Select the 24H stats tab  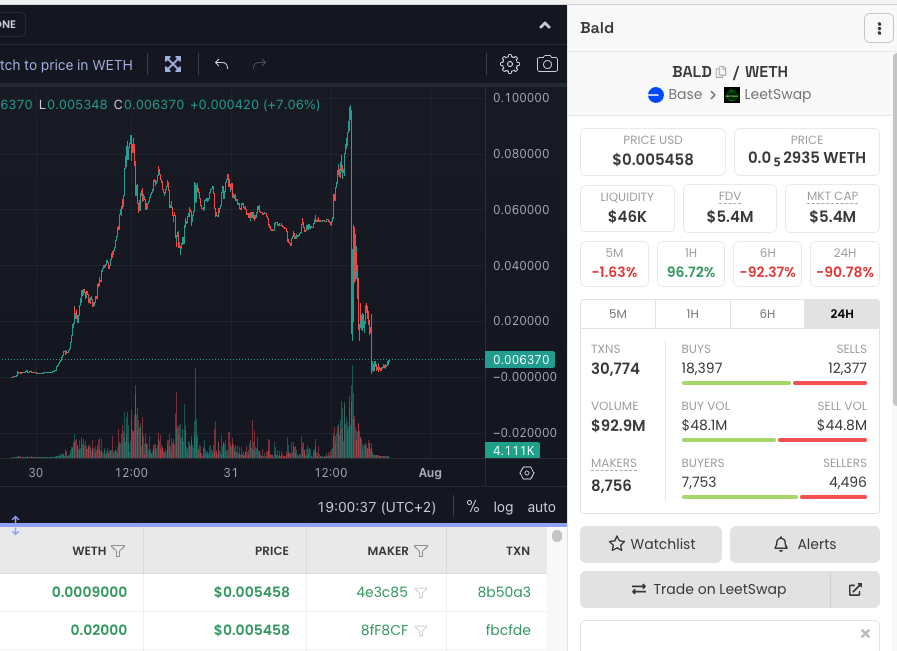(842, 314)
